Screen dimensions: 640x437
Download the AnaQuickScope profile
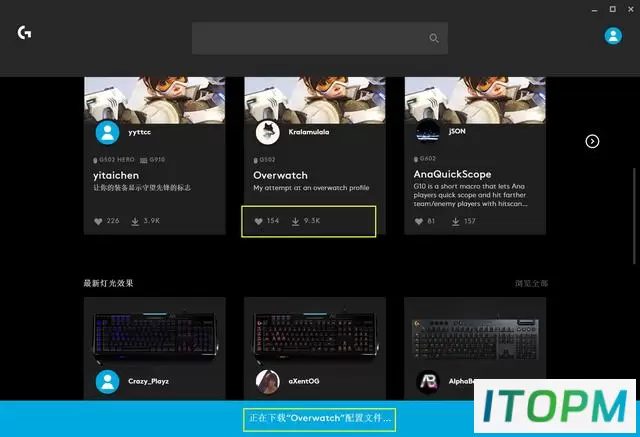tap(456, 222)
